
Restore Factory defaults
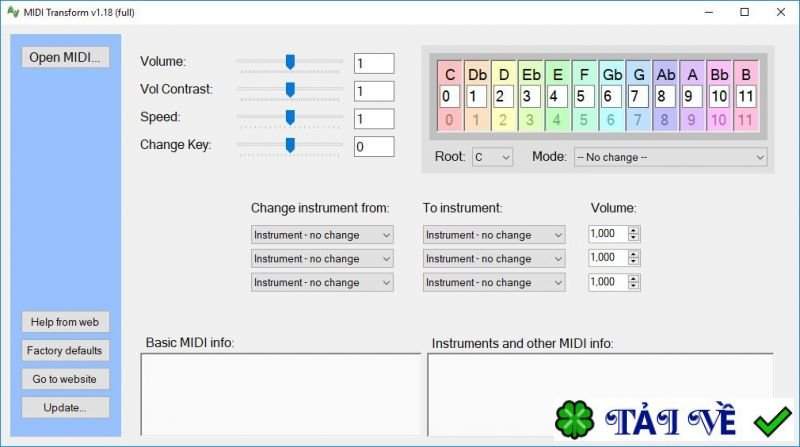click(65, 351)
